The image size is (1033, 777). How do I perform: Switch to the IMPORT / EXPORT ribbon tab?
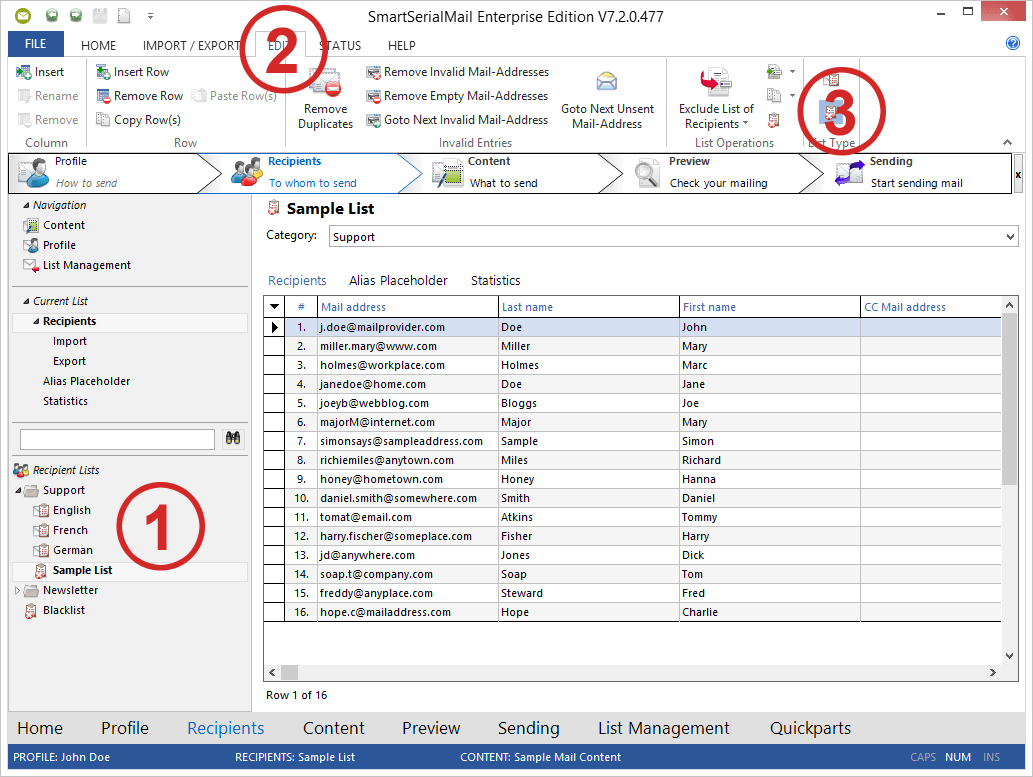(191, 45)
